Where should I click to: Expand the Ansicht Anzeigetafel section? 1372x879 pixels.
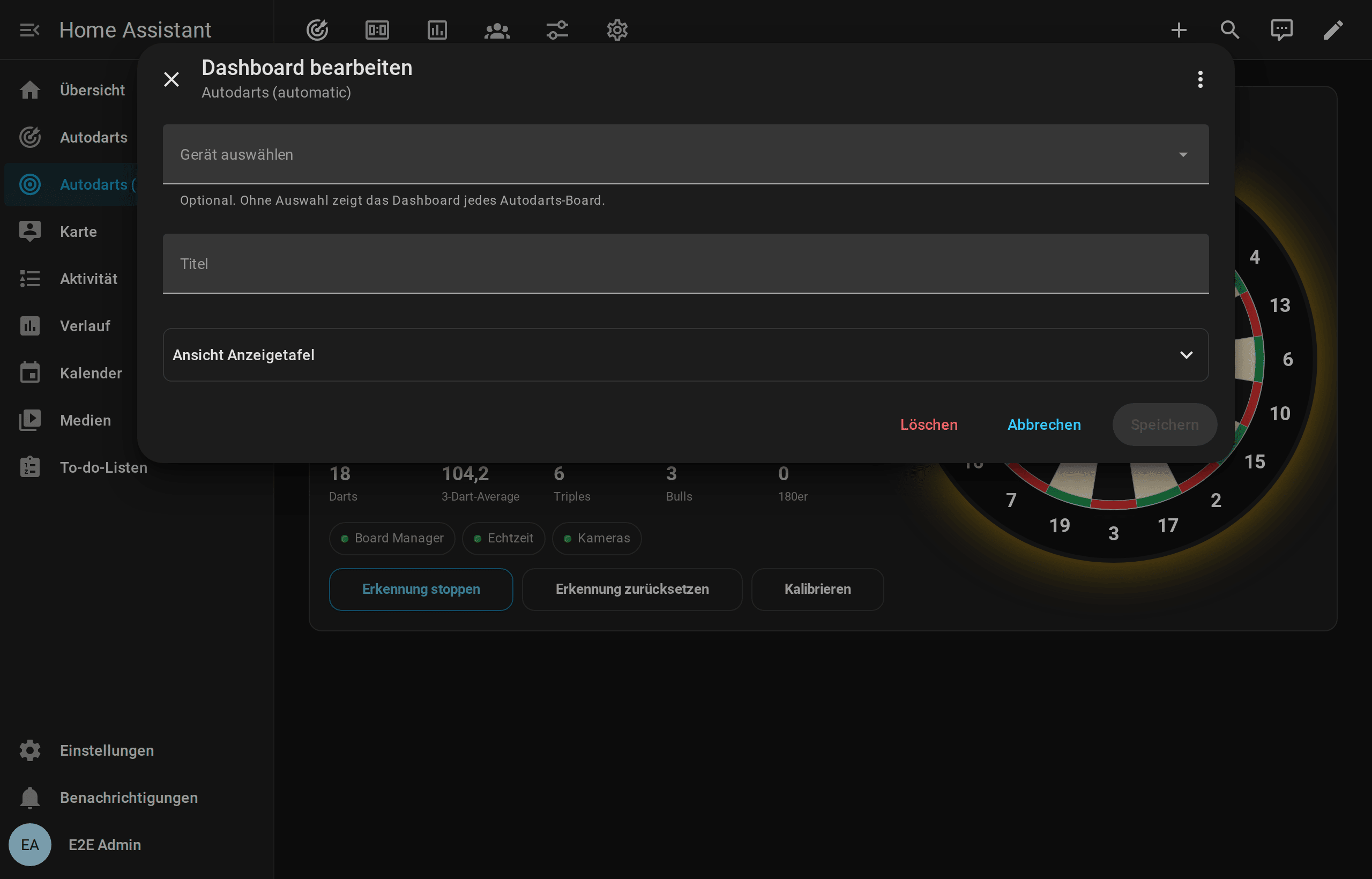pyautogui.click(x=685, y=354)
